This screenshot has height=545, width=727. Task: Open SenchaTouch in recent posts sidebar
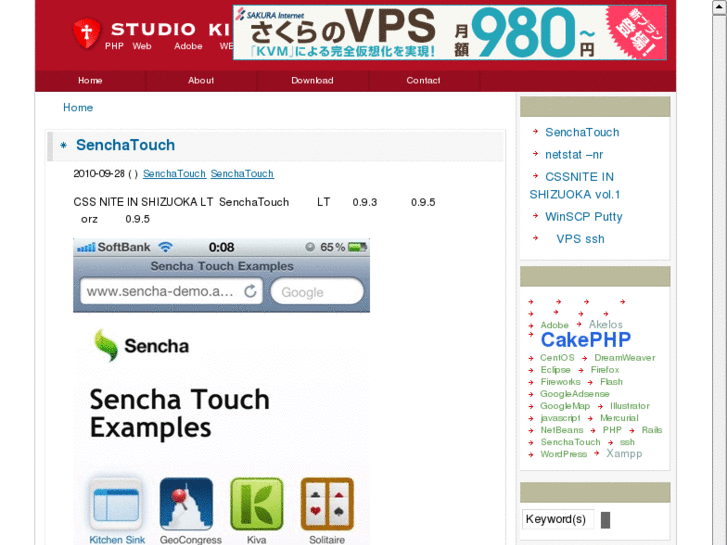pyautogui.click(x=582, y=132)
